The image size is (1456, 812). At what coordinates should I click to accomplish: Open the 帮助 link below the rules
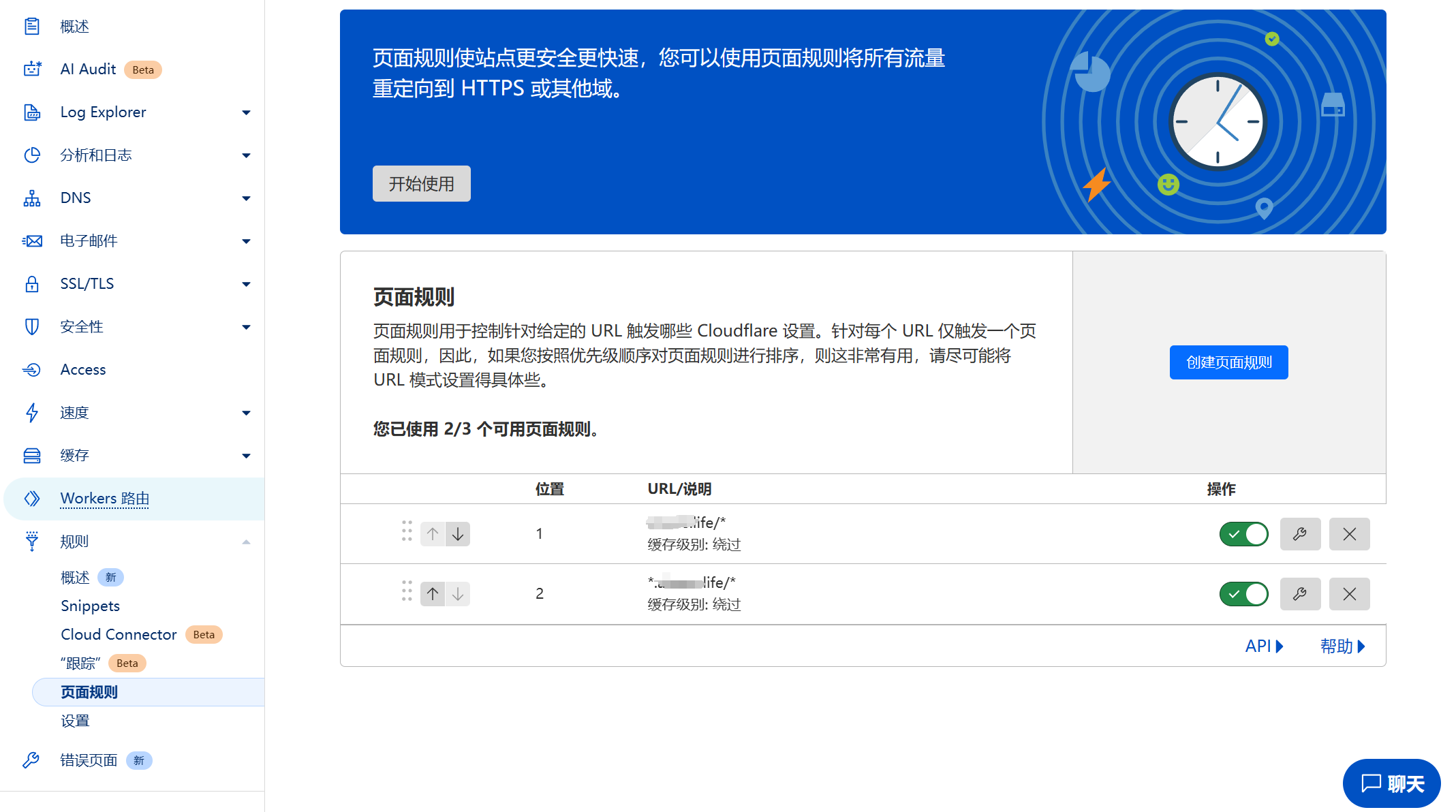pyautogui.click(x=1342, y=646)
